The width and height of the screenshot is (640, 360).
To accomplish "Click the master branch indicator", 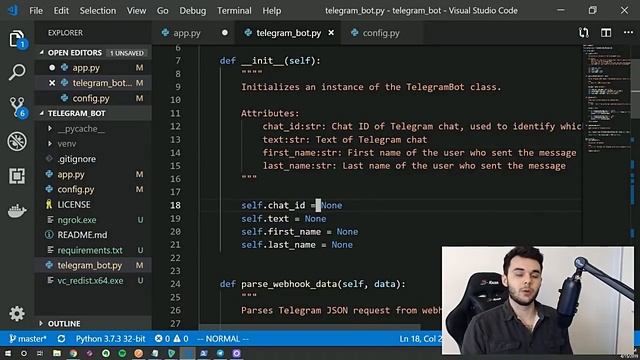I will 27,339.
